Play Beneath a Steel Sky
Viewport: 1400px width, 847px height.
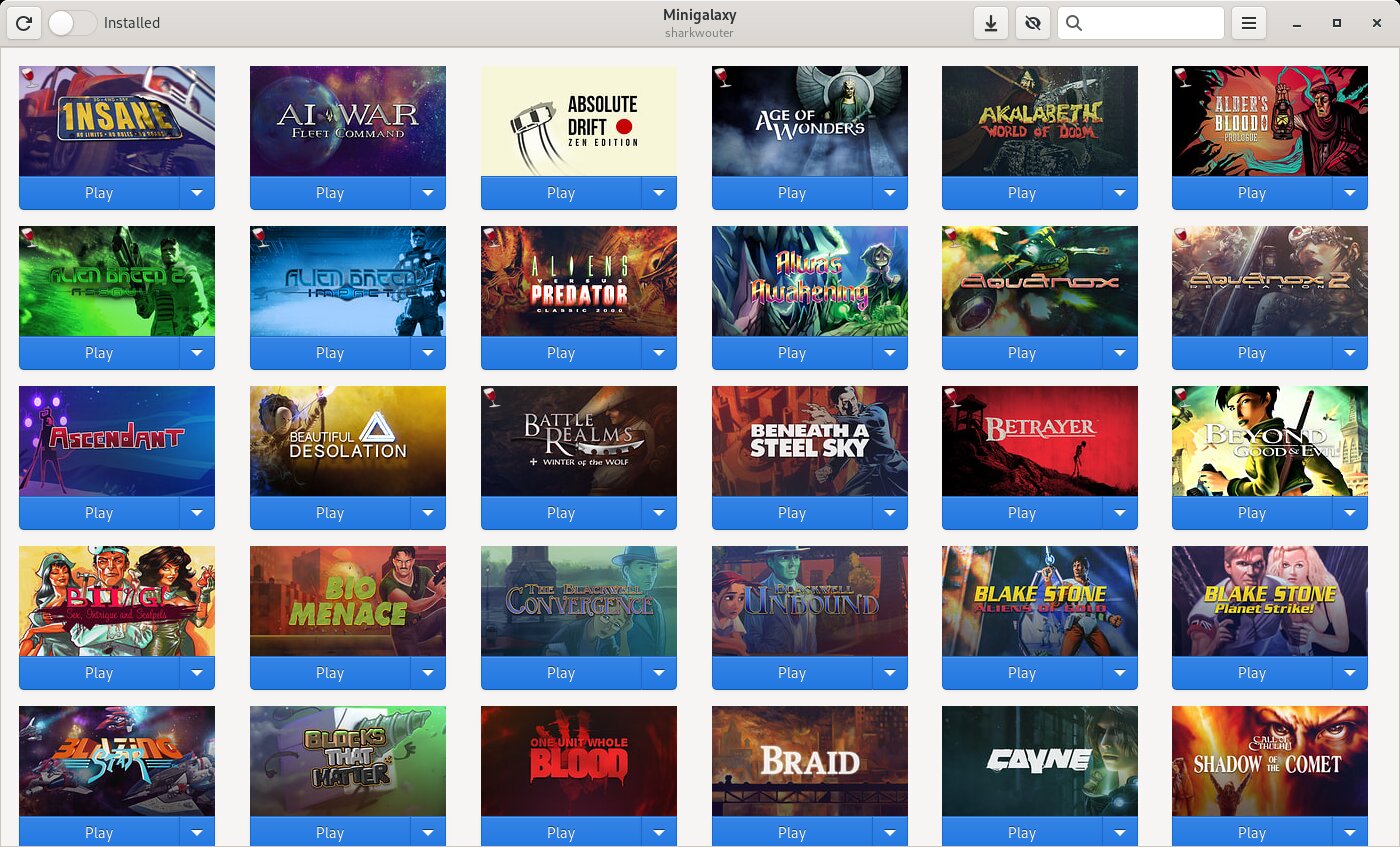coord(791,512)
